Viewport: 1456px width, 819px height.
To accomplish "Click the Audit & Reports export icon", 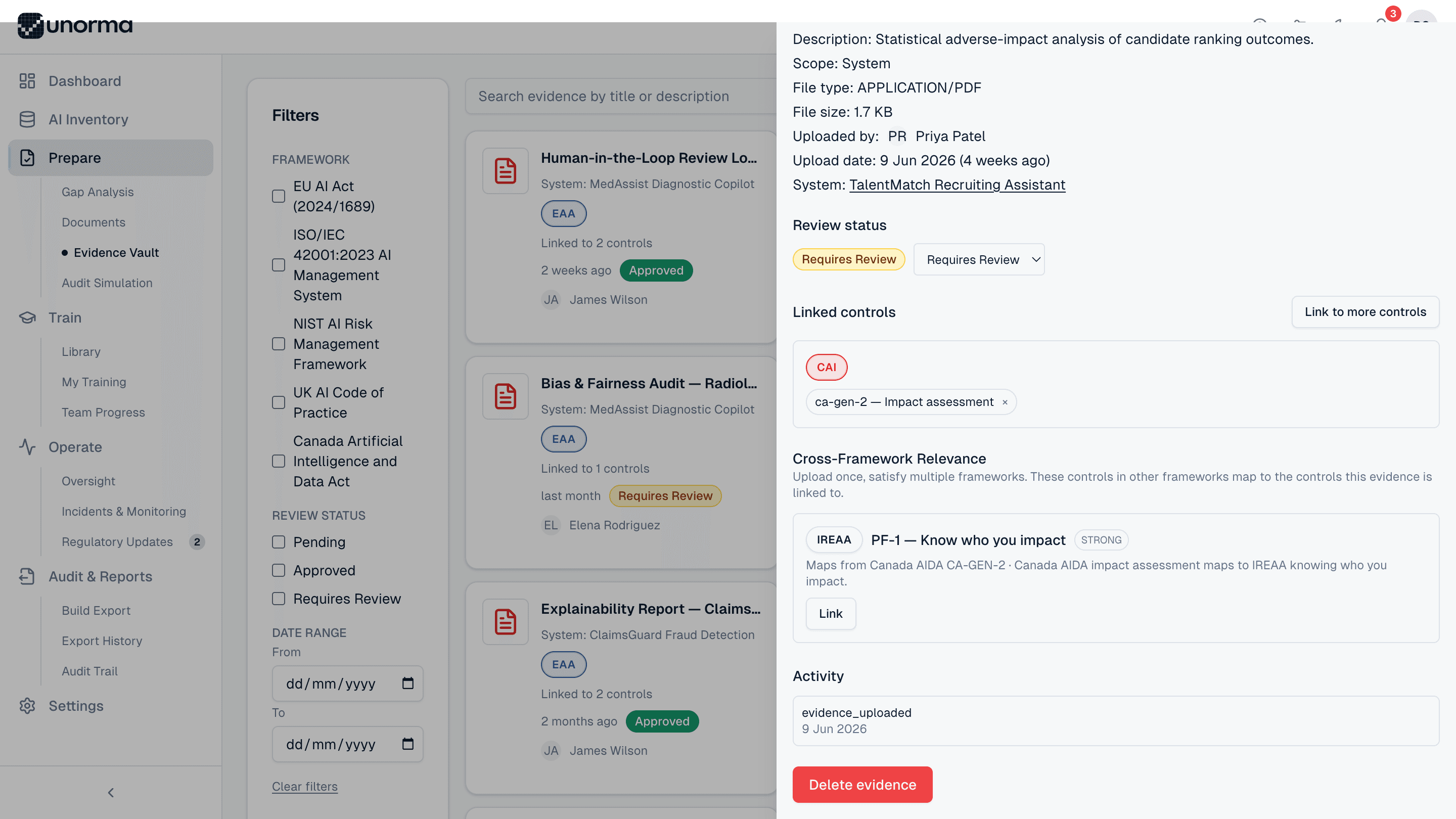I will [27, 576].
